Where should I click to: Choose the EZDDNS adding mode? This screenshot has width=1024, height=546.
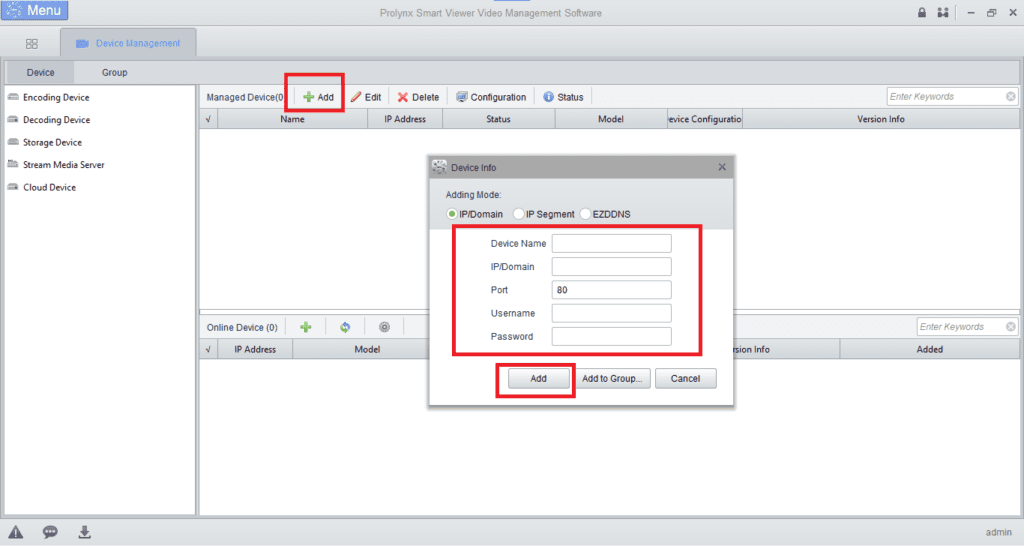586,214
